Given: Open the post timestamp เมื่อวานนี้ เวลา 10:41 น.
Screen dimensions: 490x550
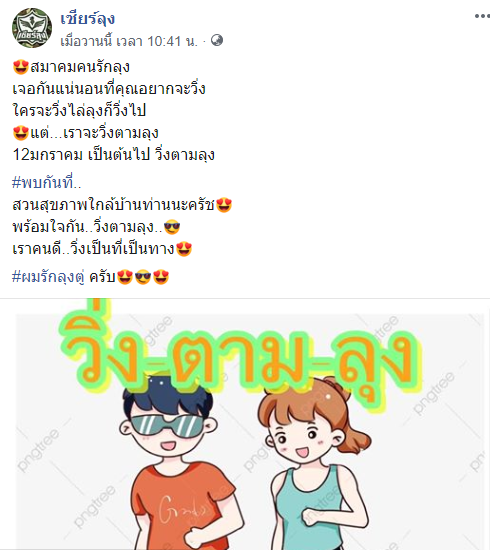Looking at the screenshot, I should click(129, 41).
